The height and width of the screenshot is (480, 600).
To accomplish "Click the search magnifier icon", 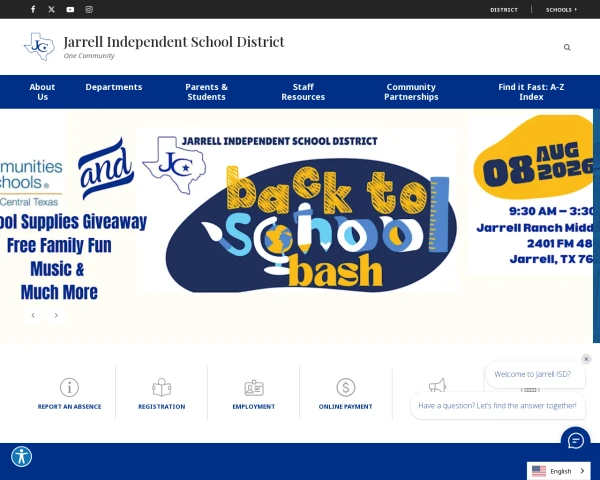I will point(567,47).
